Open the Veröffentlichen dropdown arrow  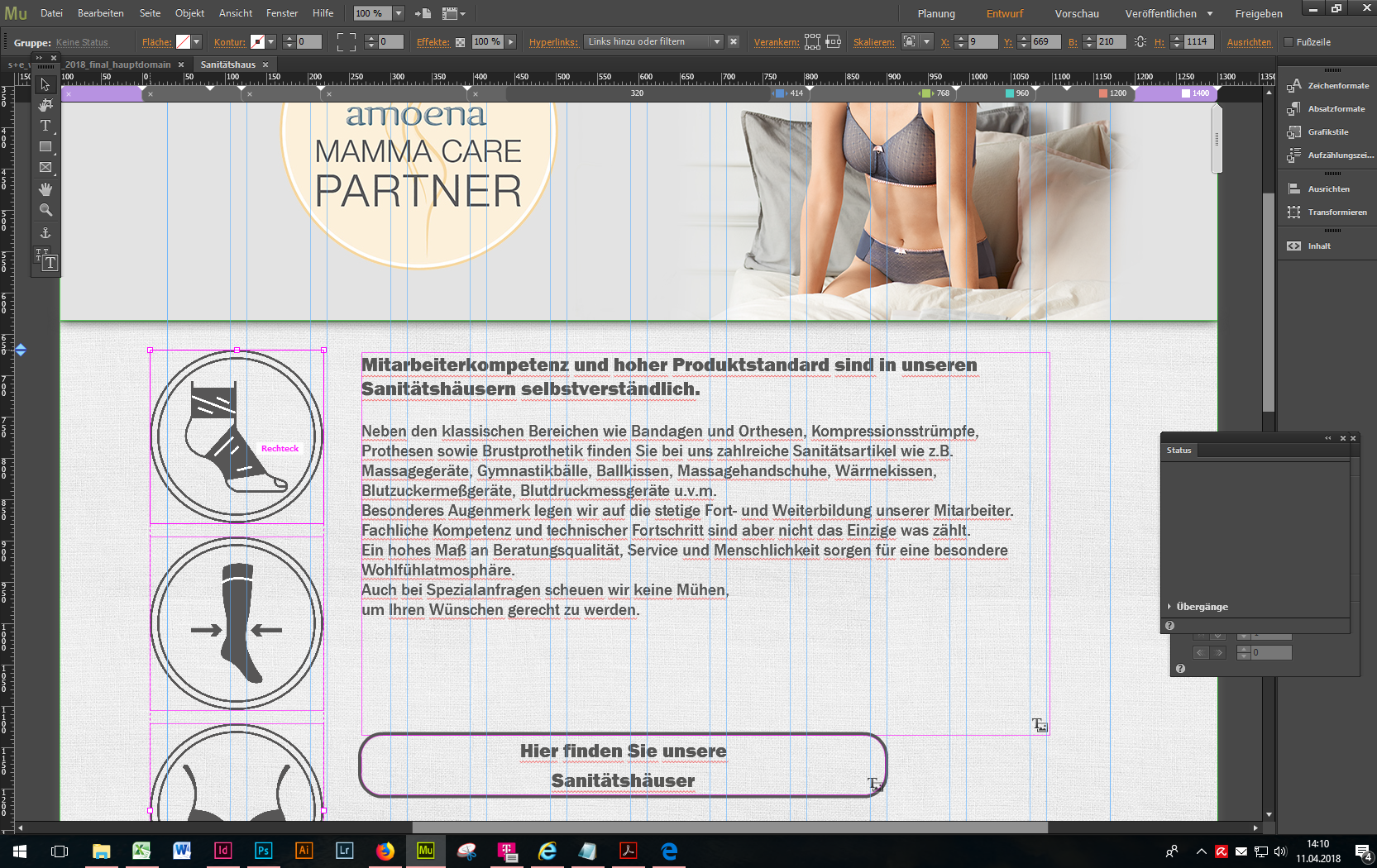tap(1210, 13)
